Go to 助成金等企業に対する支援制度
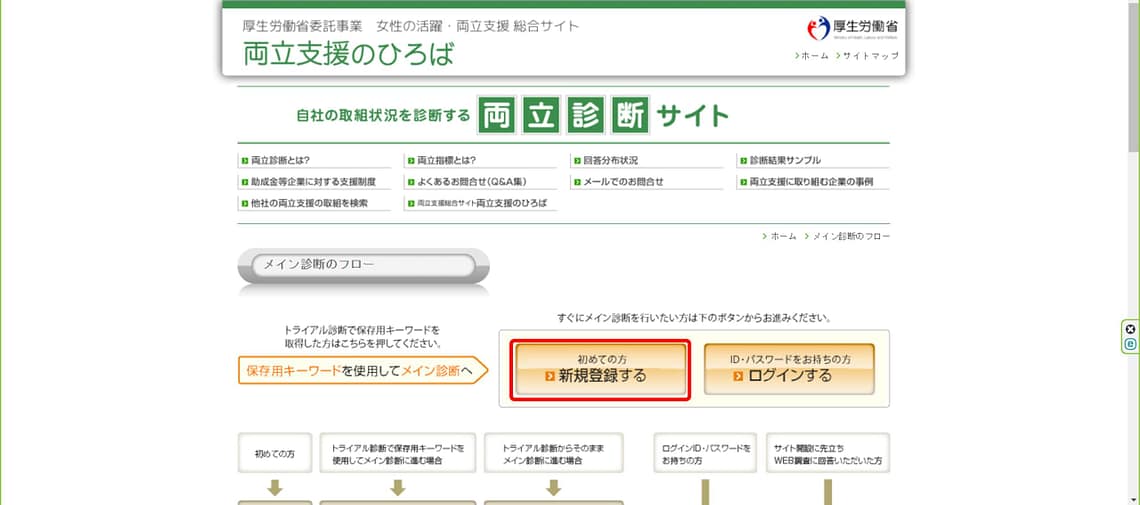 [x=313, y=182]
